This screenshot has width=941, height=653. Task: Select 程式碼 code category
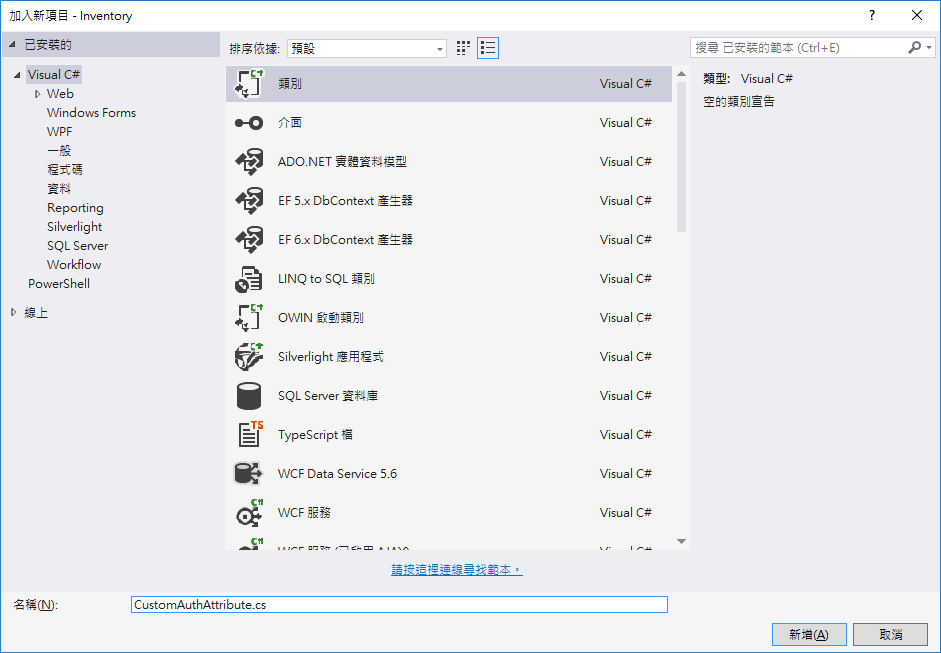pos(65,170)
